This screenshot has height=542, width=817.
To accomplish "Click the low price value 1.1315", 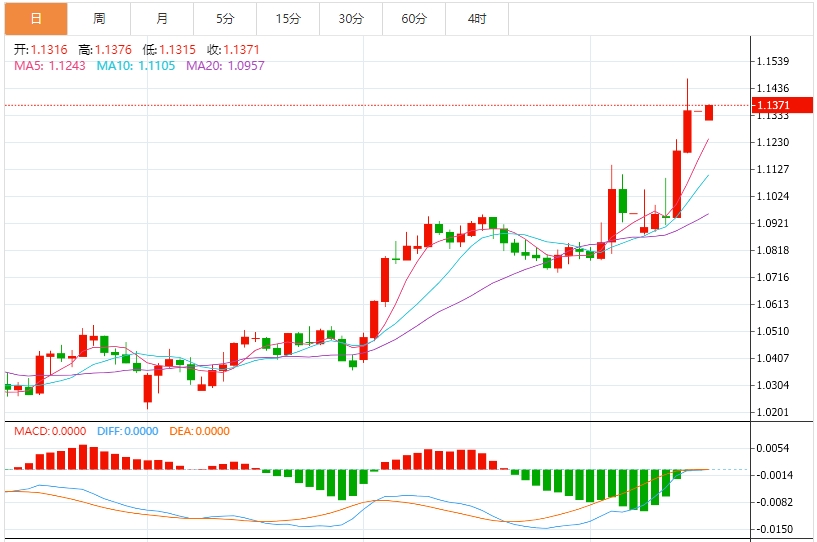I will [177, 50].
